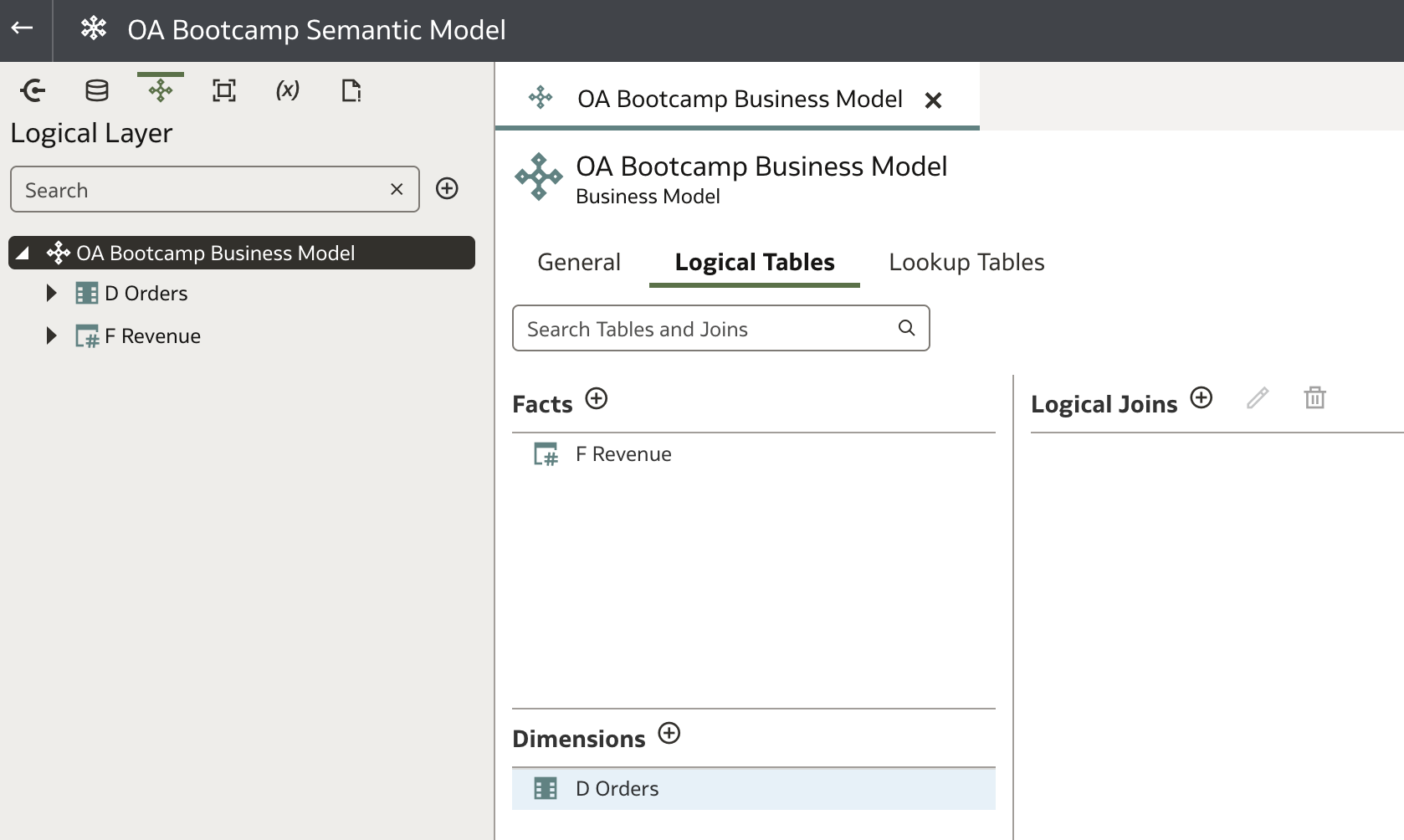Add new item with plus next to Search
Screen dimensions: 1404x840
[x=447, y=188]
